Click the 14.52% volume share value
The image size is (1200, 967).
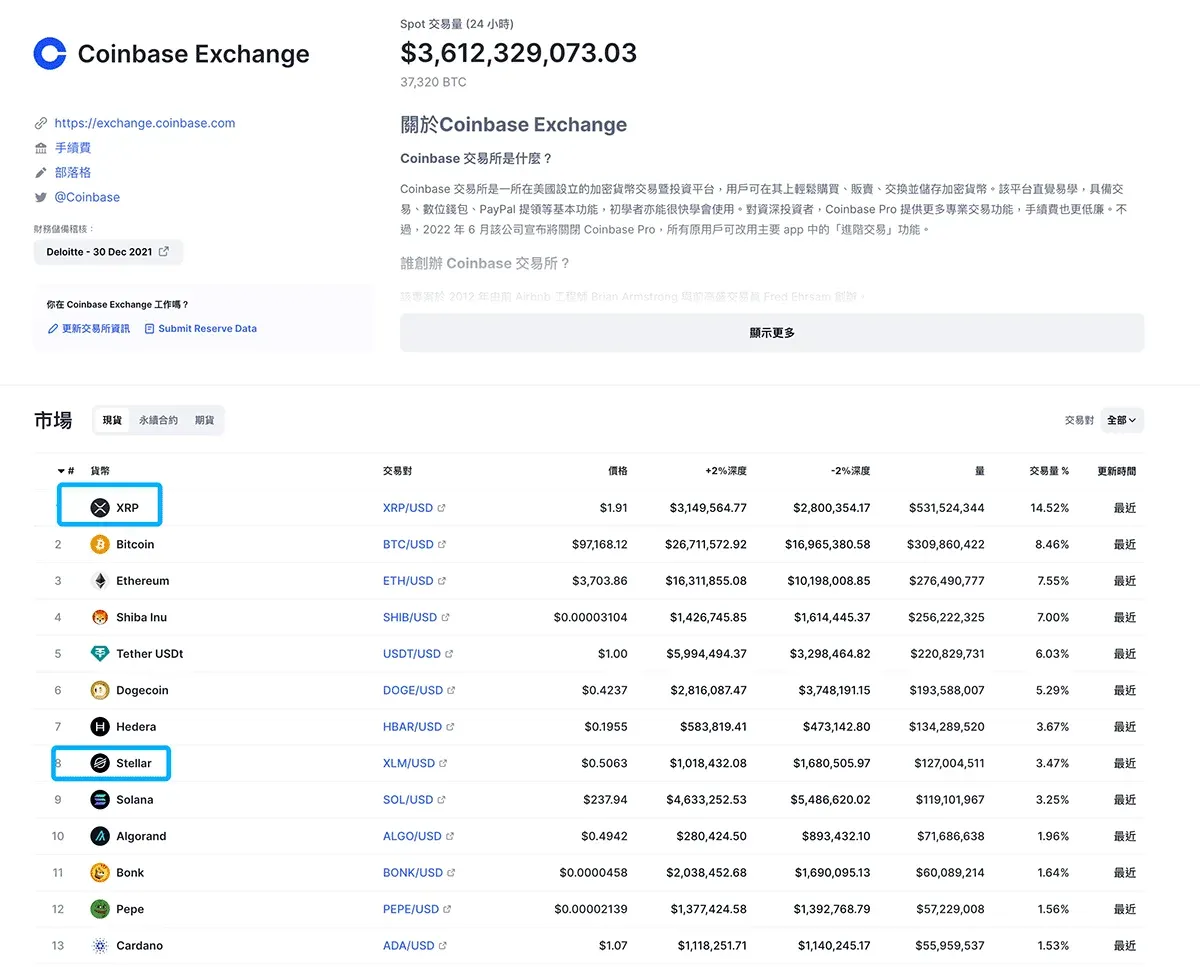pos(1050,508)
